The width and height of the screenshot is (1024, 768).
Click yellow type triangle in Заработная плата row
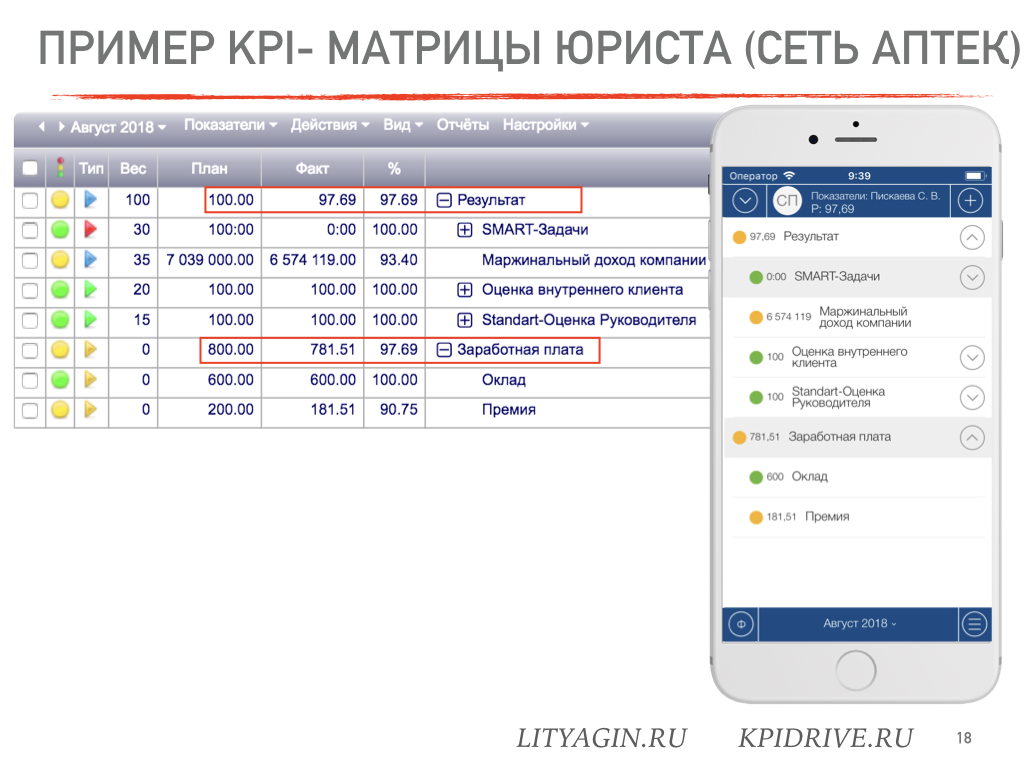[x=91, y=350]
